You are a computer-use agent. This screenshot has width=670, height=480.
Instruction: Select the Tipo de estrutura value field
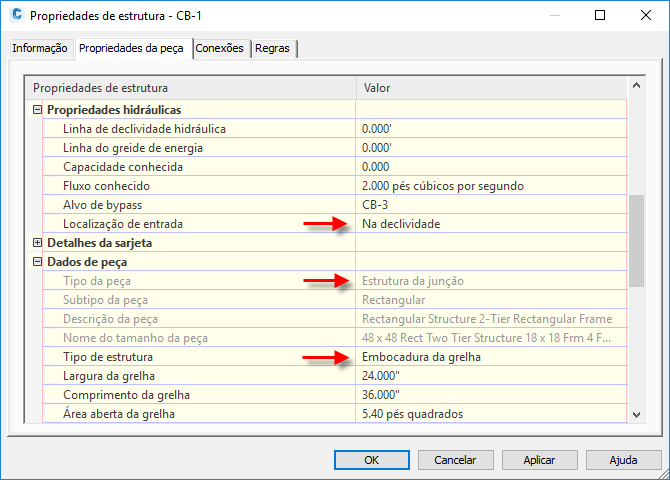(x=491, y=357)
